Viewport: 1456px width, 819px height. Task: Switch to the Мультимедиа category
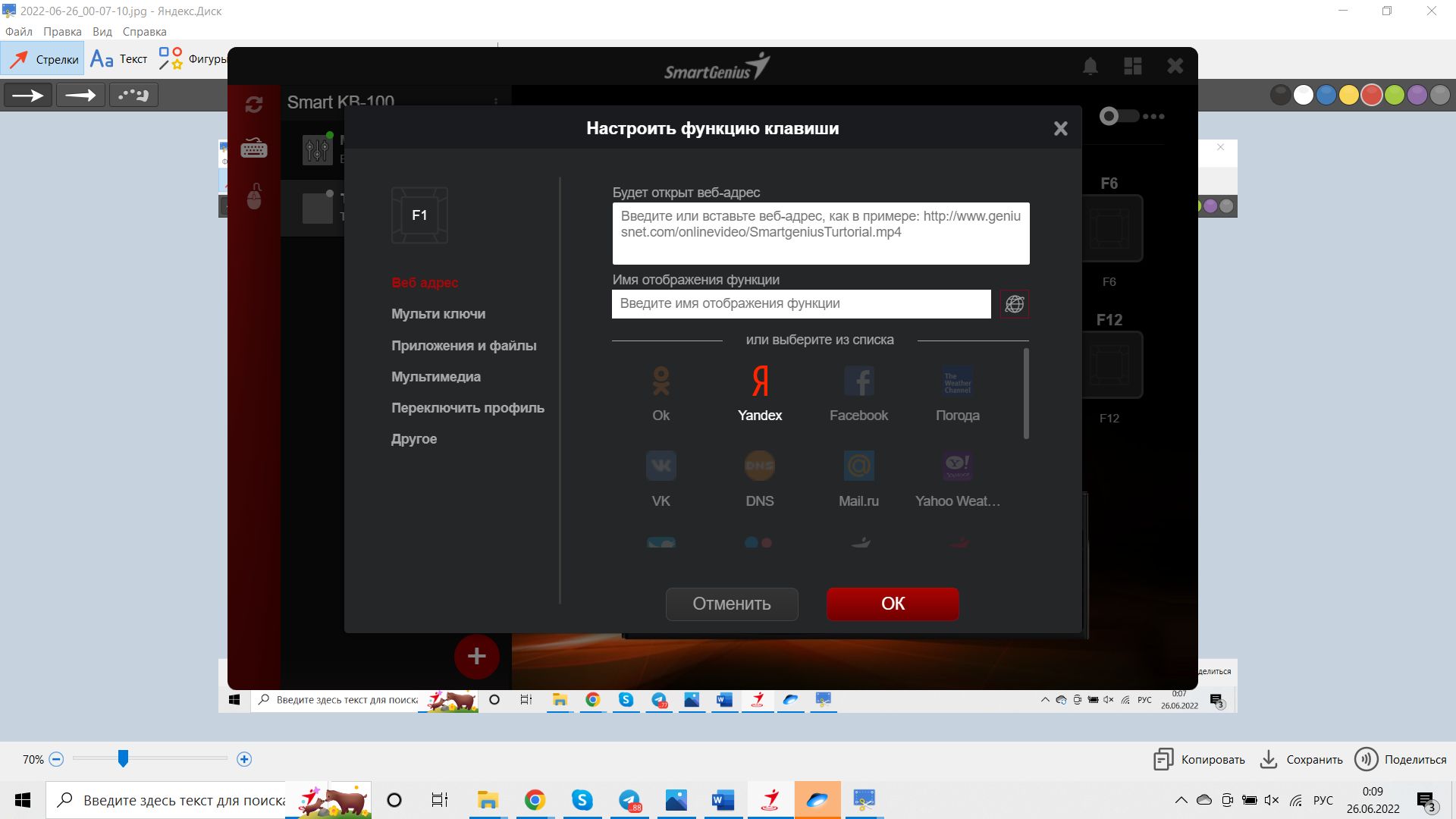tap(436, 377)
